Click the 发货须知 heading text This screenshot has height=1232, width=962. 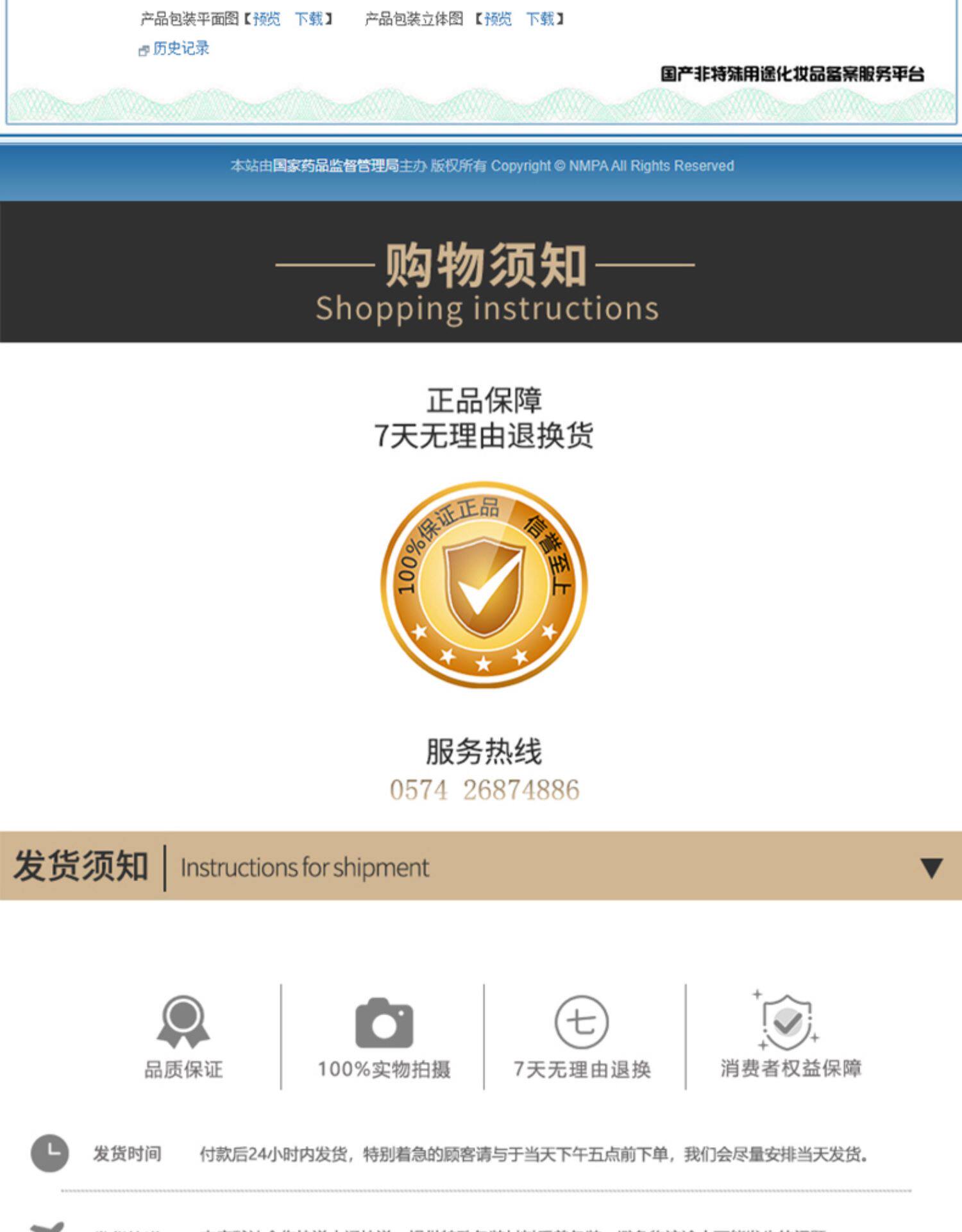81,866
